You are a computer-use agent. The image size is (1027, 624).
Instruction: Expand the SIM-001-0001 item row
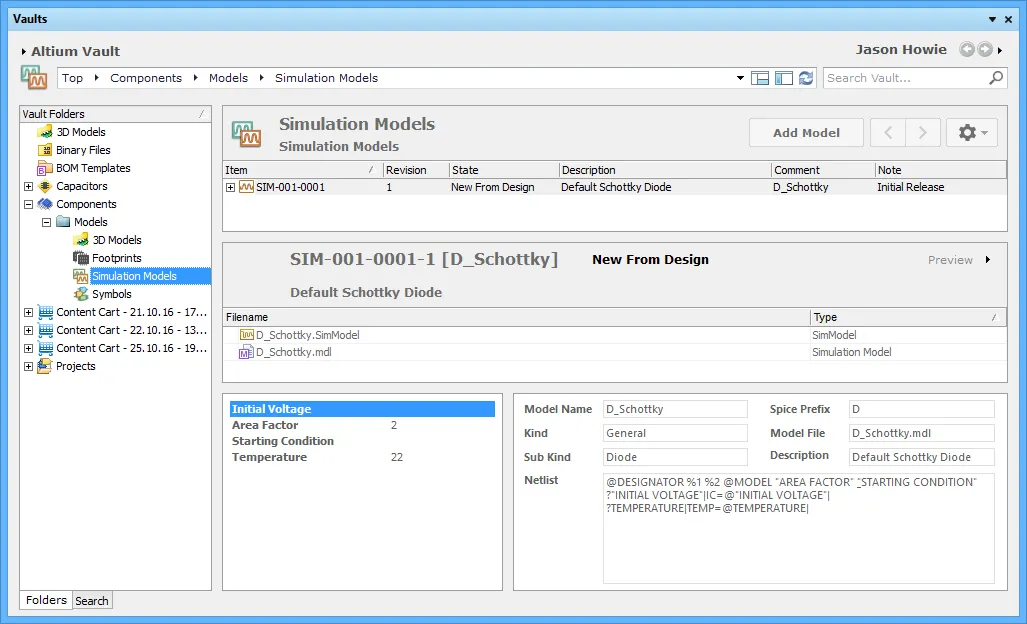pos(231,187)
